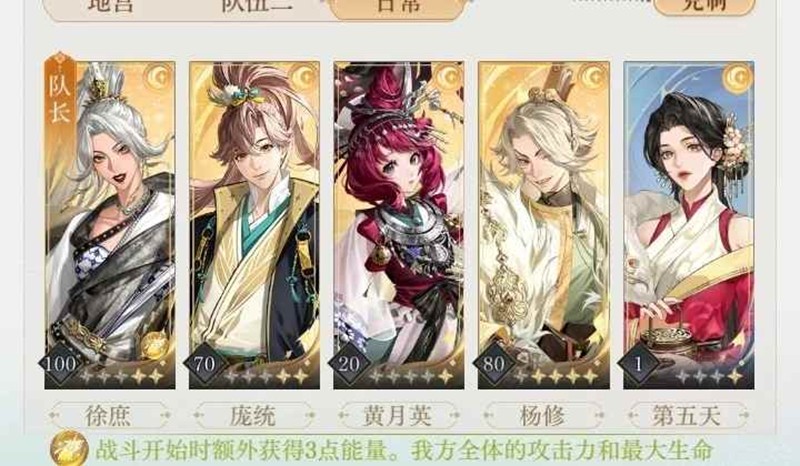
Task: Tap the gold medal on 徐庶's card
Action: pyautogui.click(x=153, y=345)
